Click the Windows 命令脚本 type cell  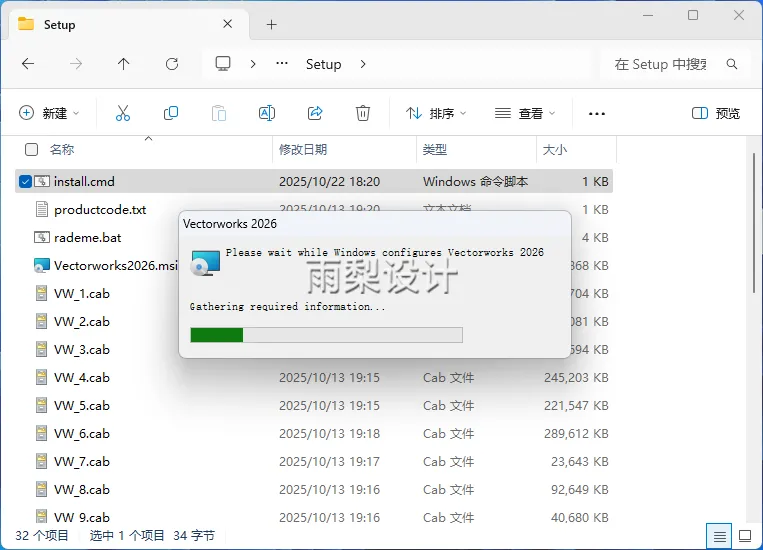click(x=475, y=182)
